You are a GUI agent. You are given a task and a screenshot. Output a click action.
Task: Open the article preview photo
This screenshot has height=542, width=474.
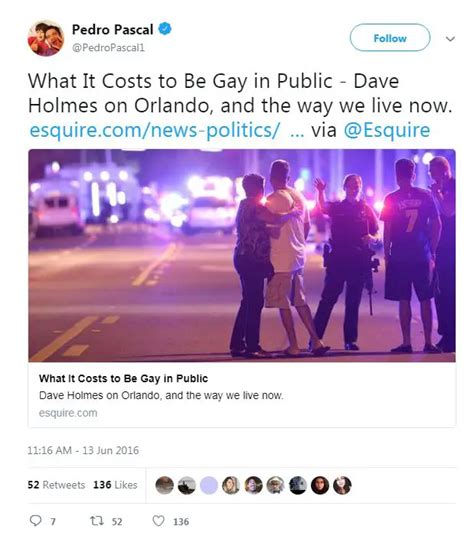[242, 255]
